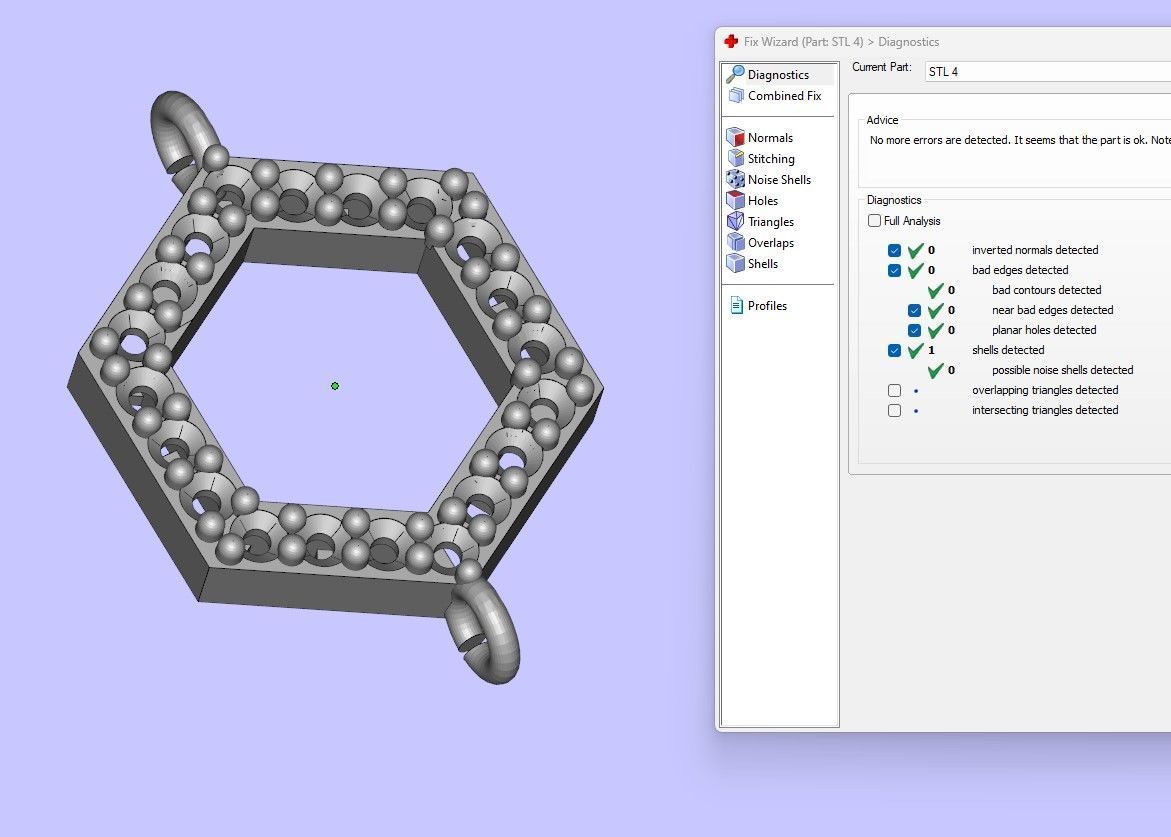
Task: Open the Noise Shells page
Action: (x=779, y=179)
